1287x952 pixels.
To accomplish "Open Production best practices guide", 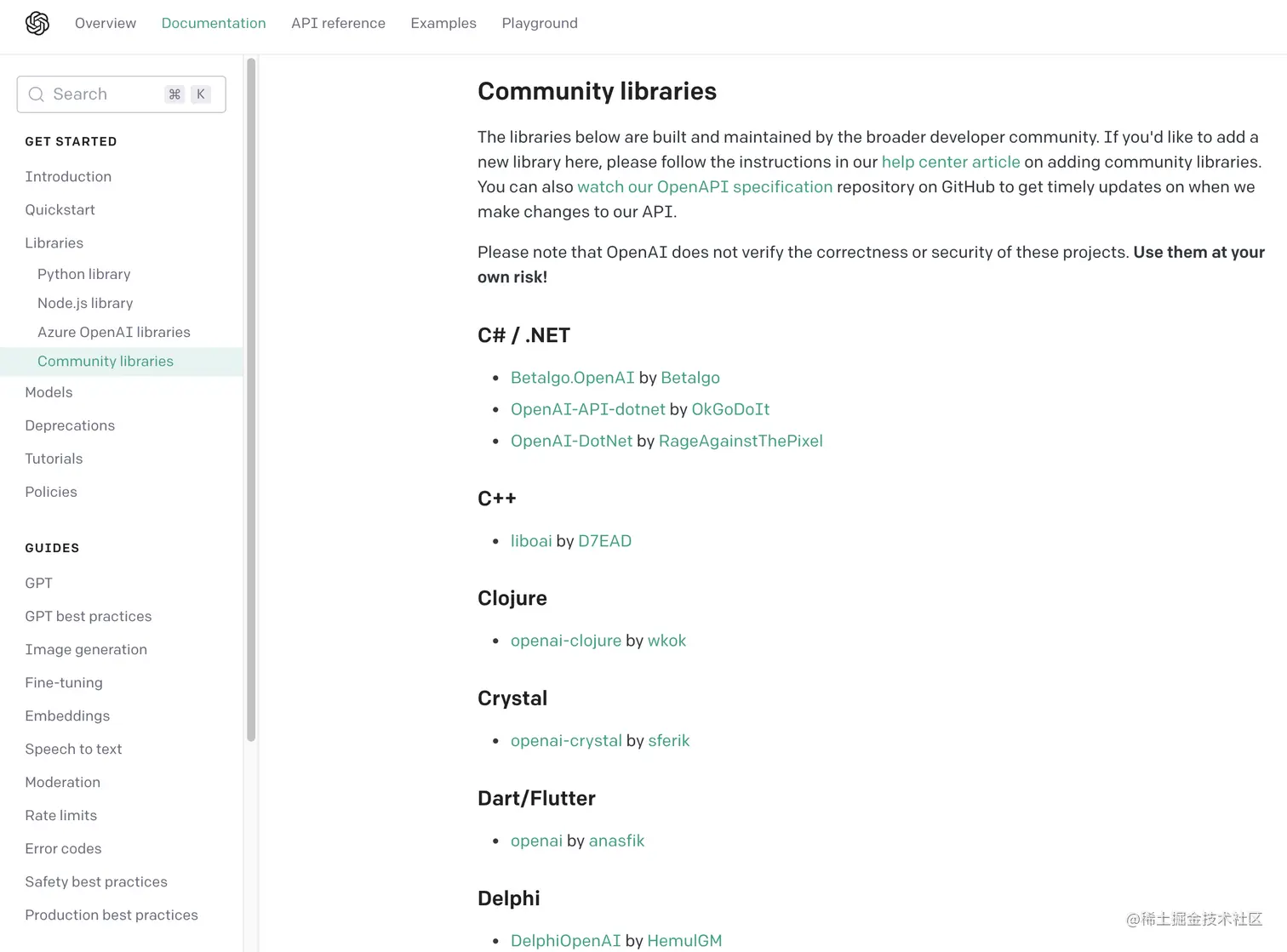I will point(112,915).
